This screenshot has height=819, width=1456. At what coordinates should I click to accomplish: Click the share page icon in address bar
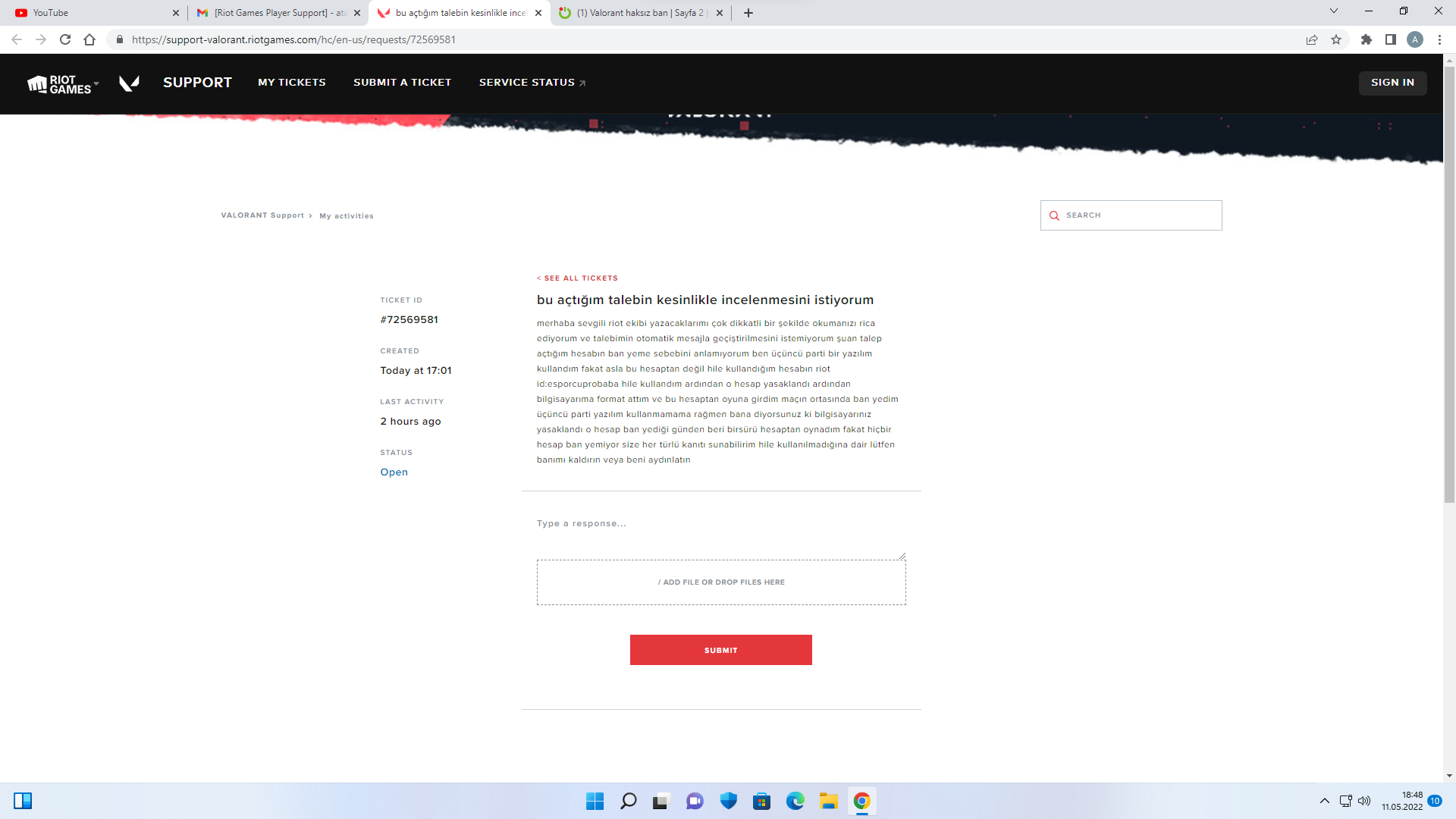tap(1312, 39)
